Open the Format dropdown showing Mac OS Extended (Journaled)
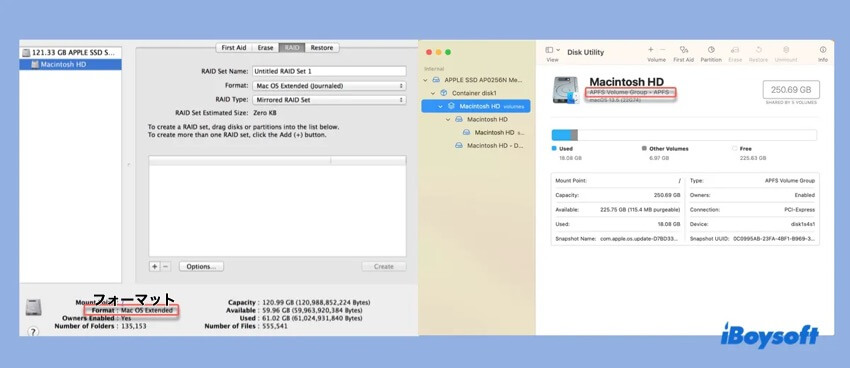The height and width of the screenshot is (368, 850). (x=329, y=86)
